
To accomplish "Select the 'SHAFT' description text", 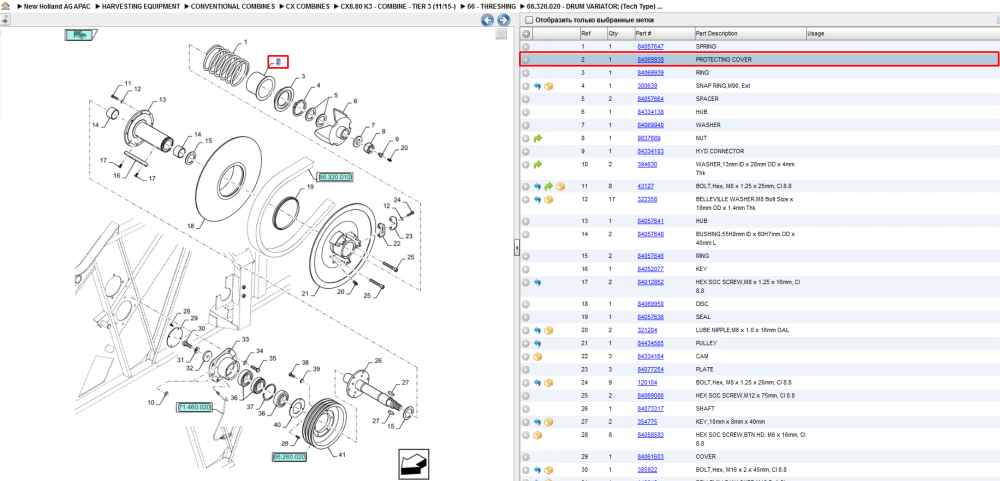I will pyautogui.click(x=705, y=409).
